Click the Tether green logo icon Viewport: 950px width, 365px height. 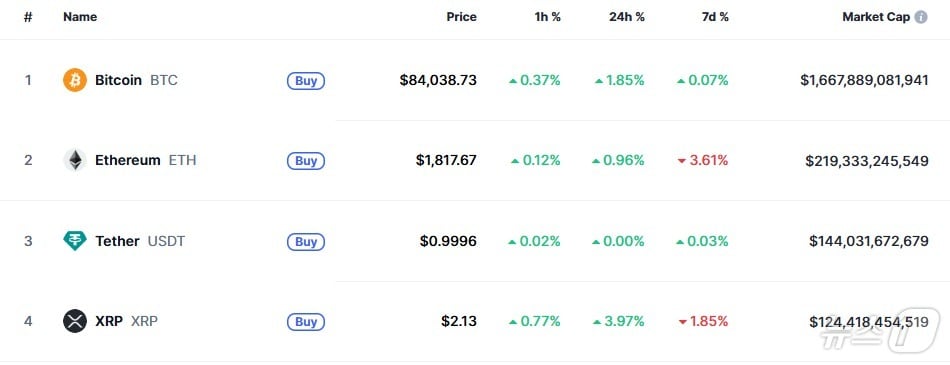click(75, 241)
